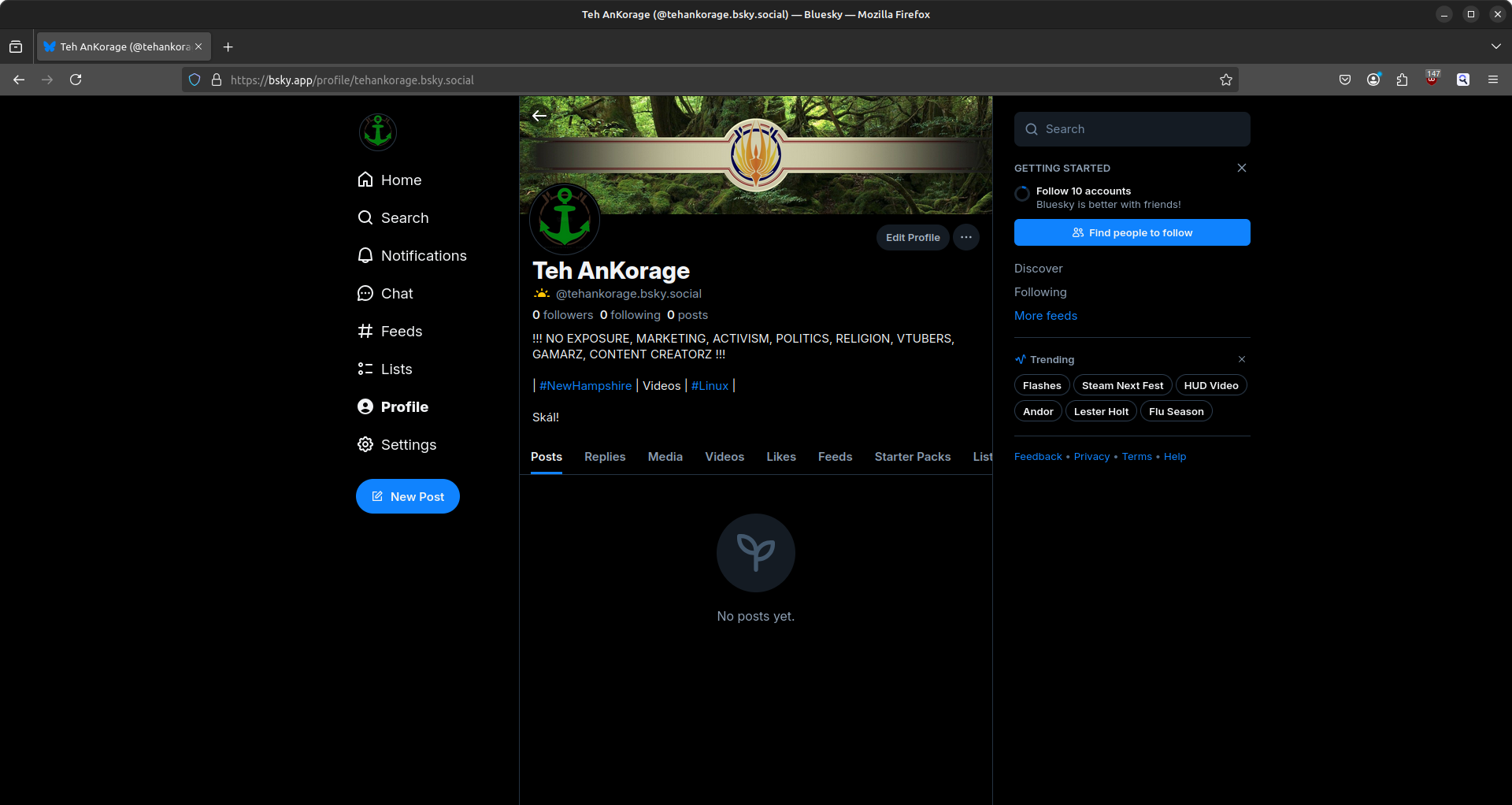Image resolution: width=1512 pixels, height=805 pixels.
Task: Switch to the profile Feeds tab
Action: (835, 457)
